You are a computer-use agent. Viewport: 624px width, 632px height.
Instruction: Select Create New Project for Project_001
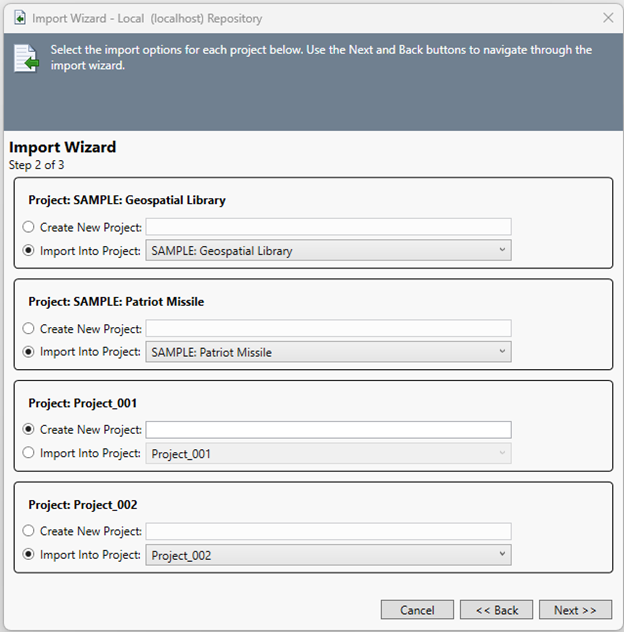(x=29, y=429)
